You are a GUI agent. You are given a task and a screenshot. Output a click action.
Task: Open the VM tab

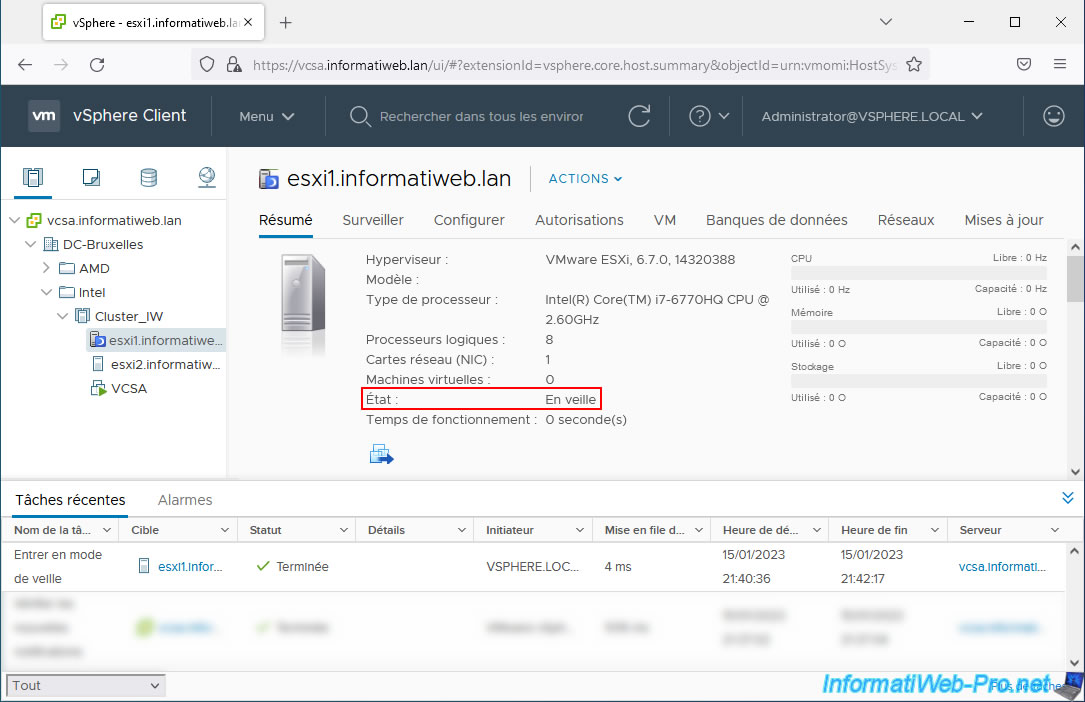[x=664, y=220]
